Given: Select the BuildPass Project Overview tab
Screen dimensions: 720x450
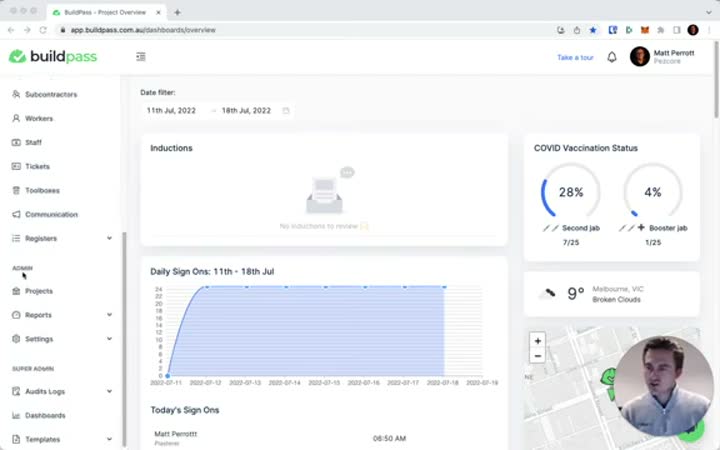Looking at the screenshot, I should (x=107, y=12).
